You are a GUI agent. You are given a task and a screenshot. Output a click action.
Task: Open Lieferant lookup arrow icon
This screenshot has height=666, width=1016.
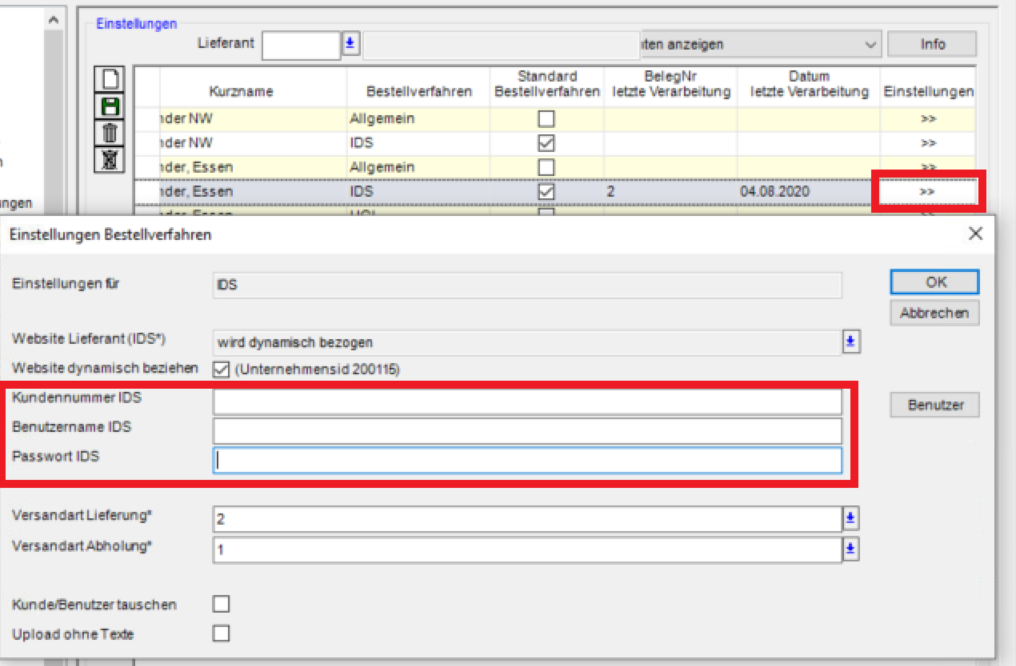tap(350, 43)
